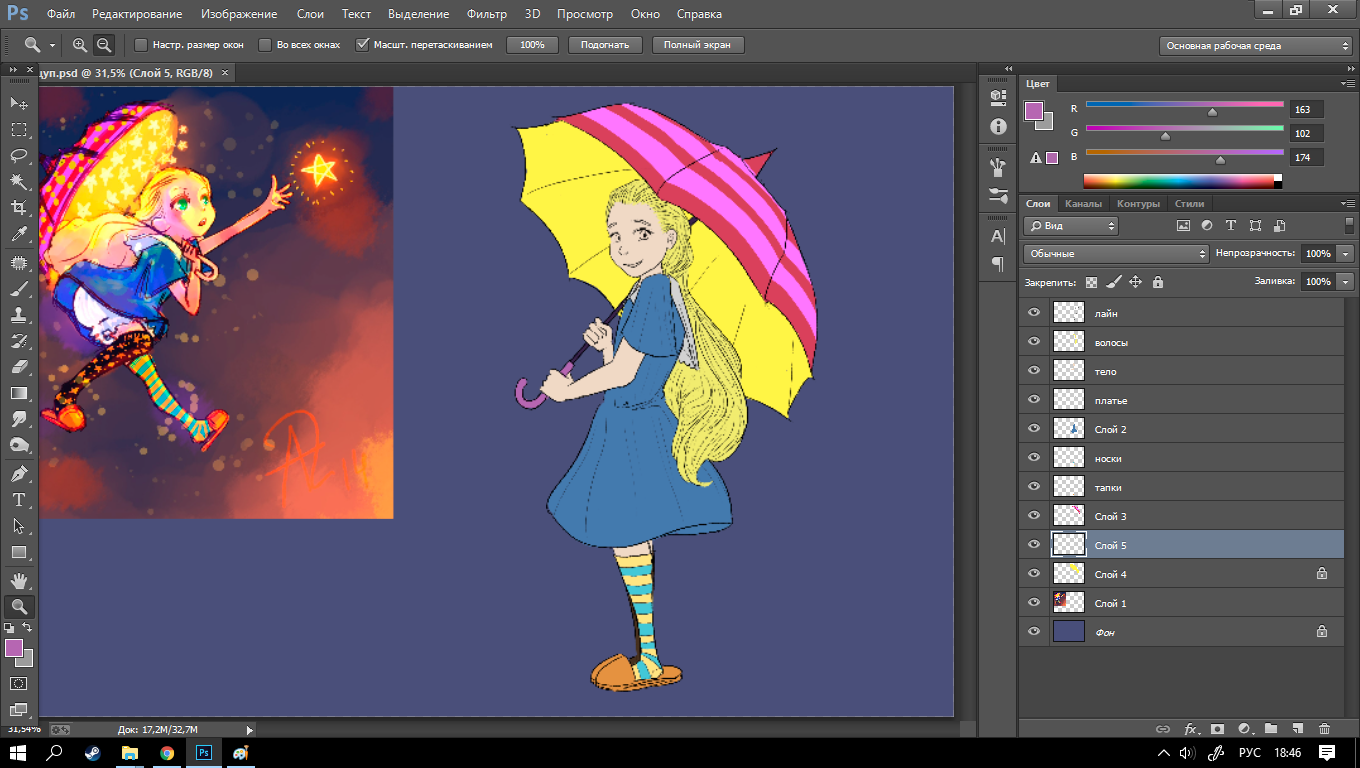Click the 'Полный экран' button
Viewport: 1360px width, 768px height.
click(698, 45)
